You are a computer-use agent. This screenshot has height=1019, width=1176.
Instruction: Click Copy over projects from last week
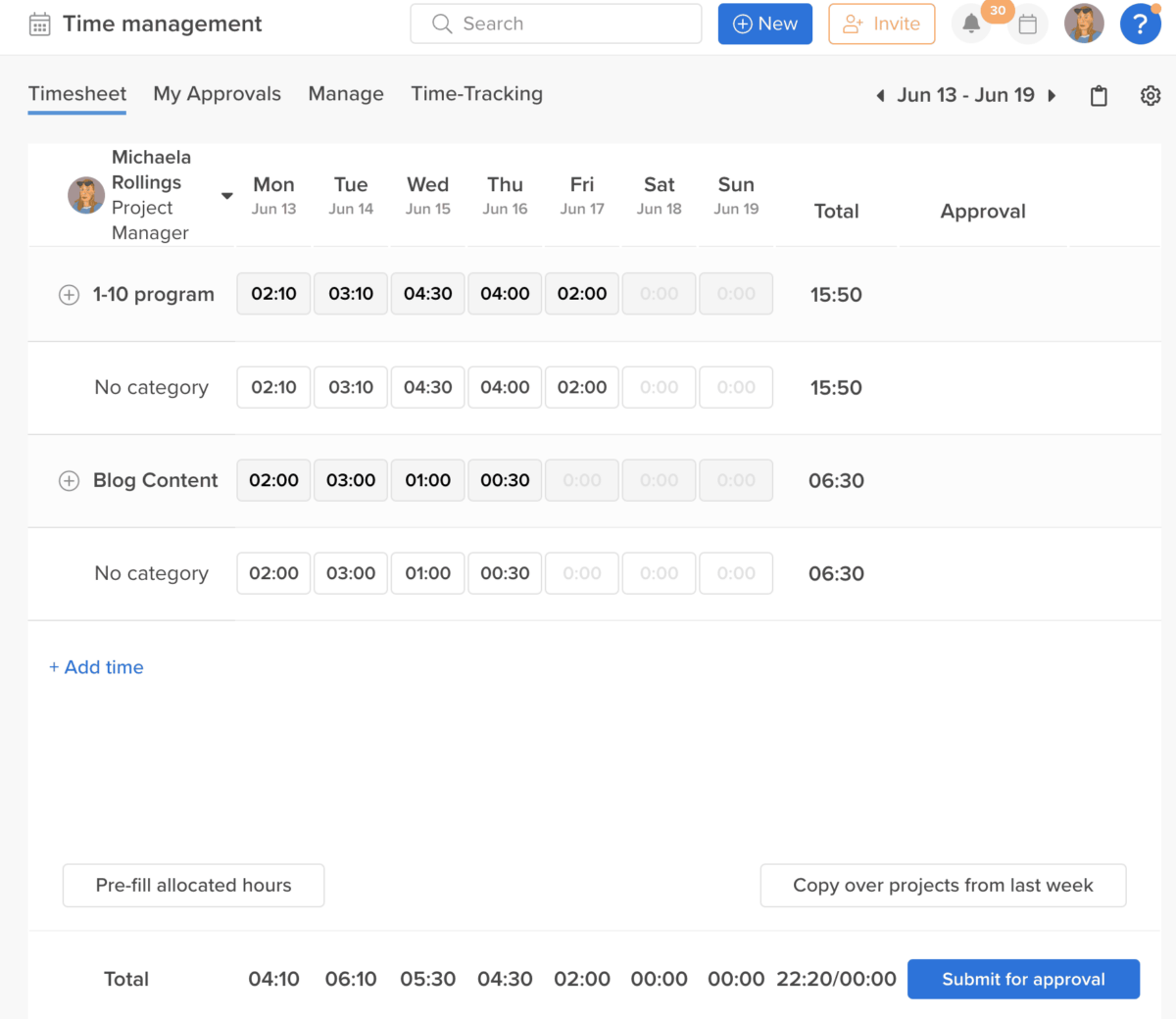pyautogui.click(x=943, y=886)
